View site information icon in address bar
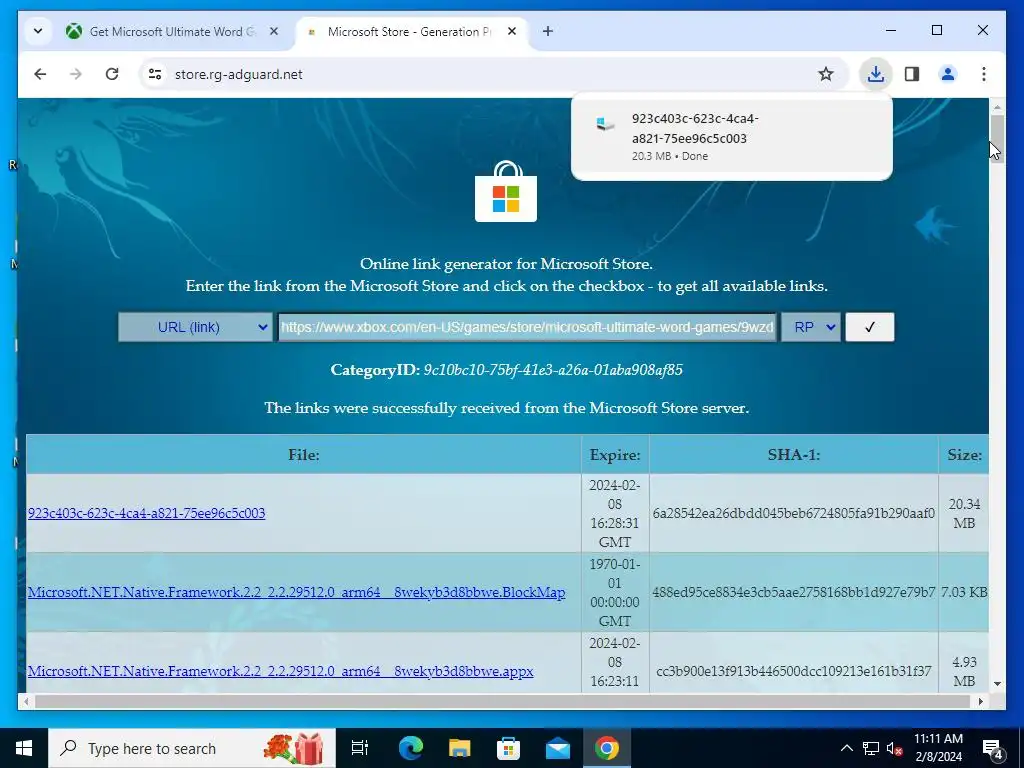This screenshot has width=1024, height=768. (155, 74)
